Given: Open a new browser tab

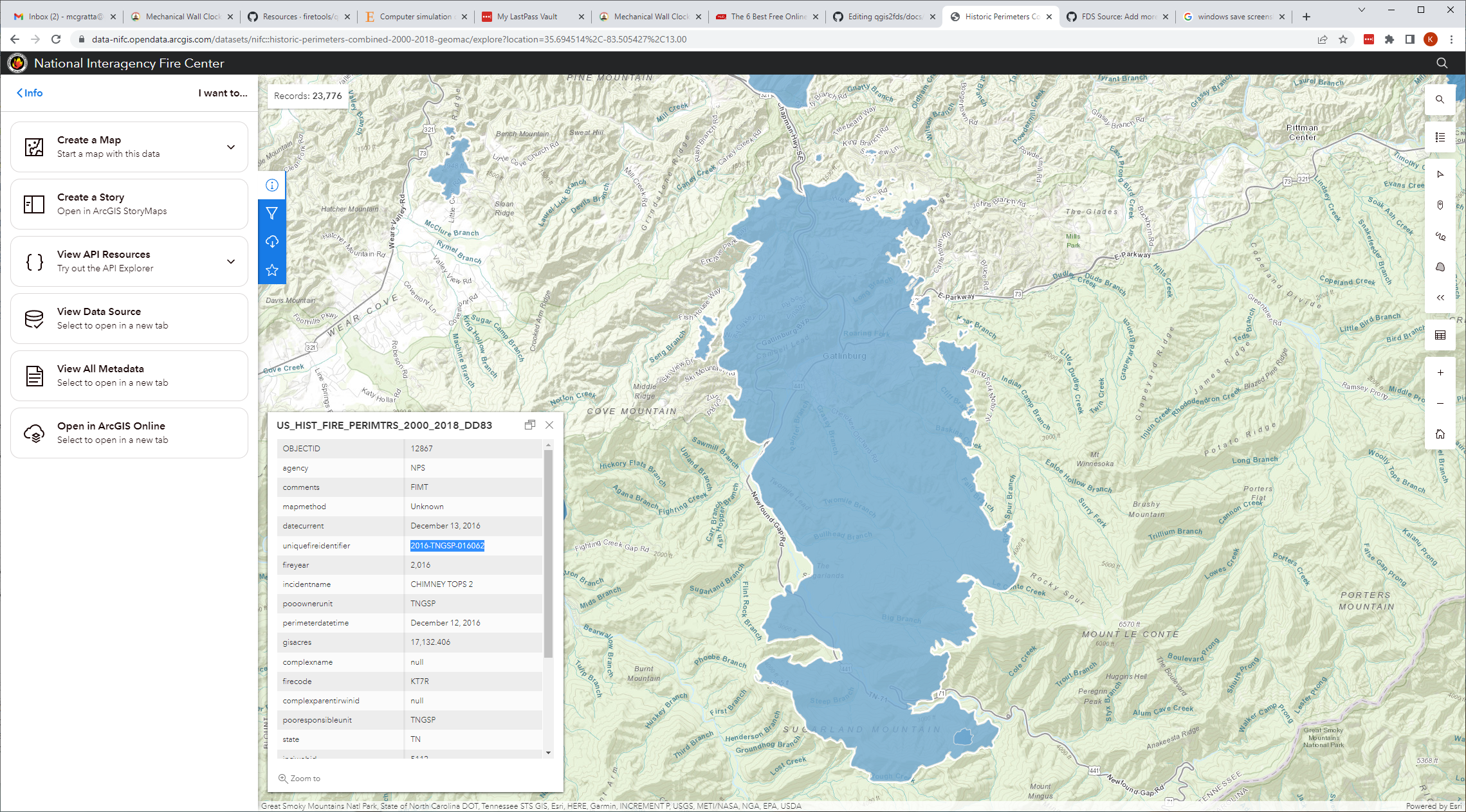Looking at the screenshot, I should pos(1306,17).
